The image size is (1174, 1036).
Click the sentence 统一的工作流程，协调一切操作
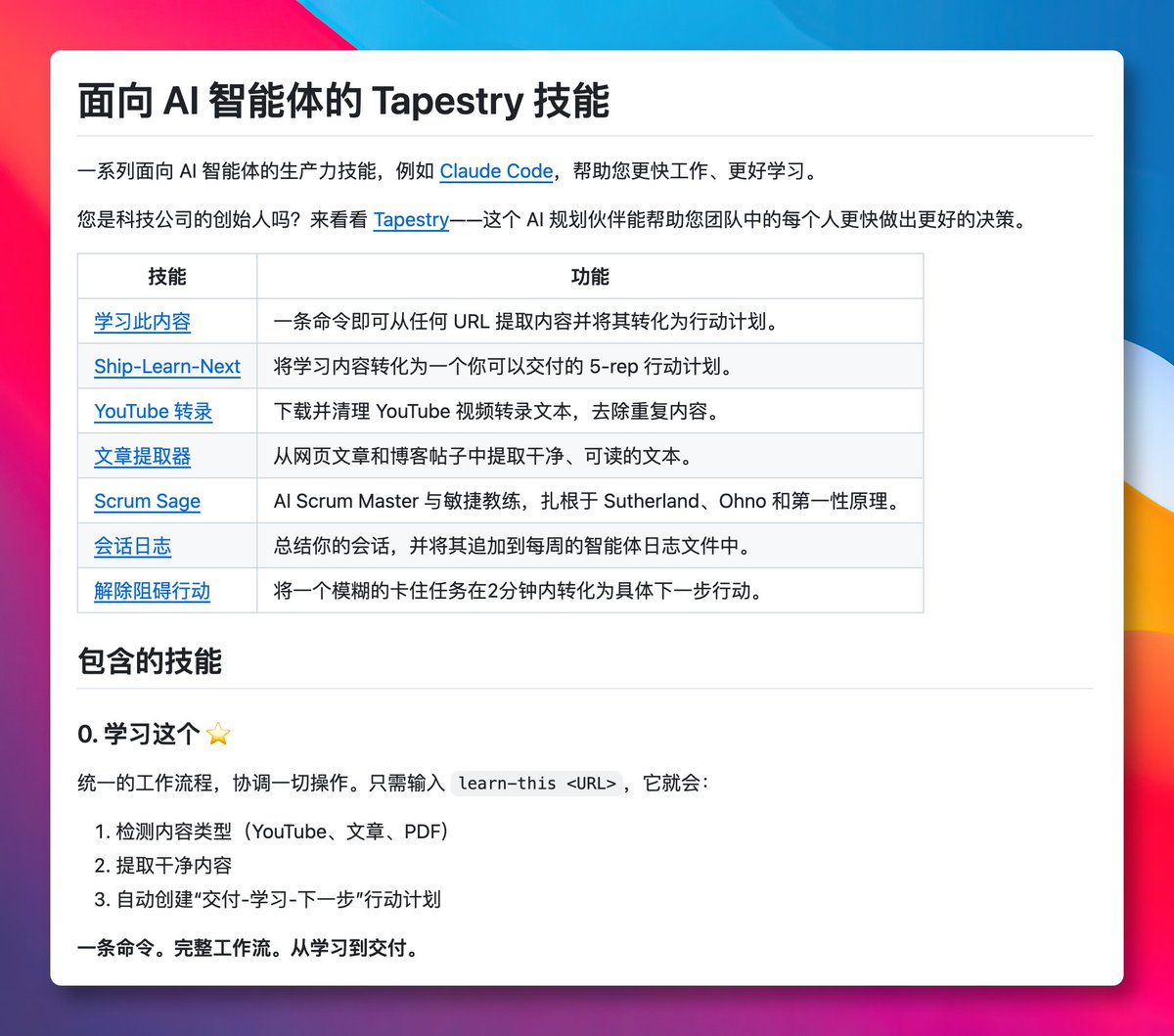coord(393,783)
